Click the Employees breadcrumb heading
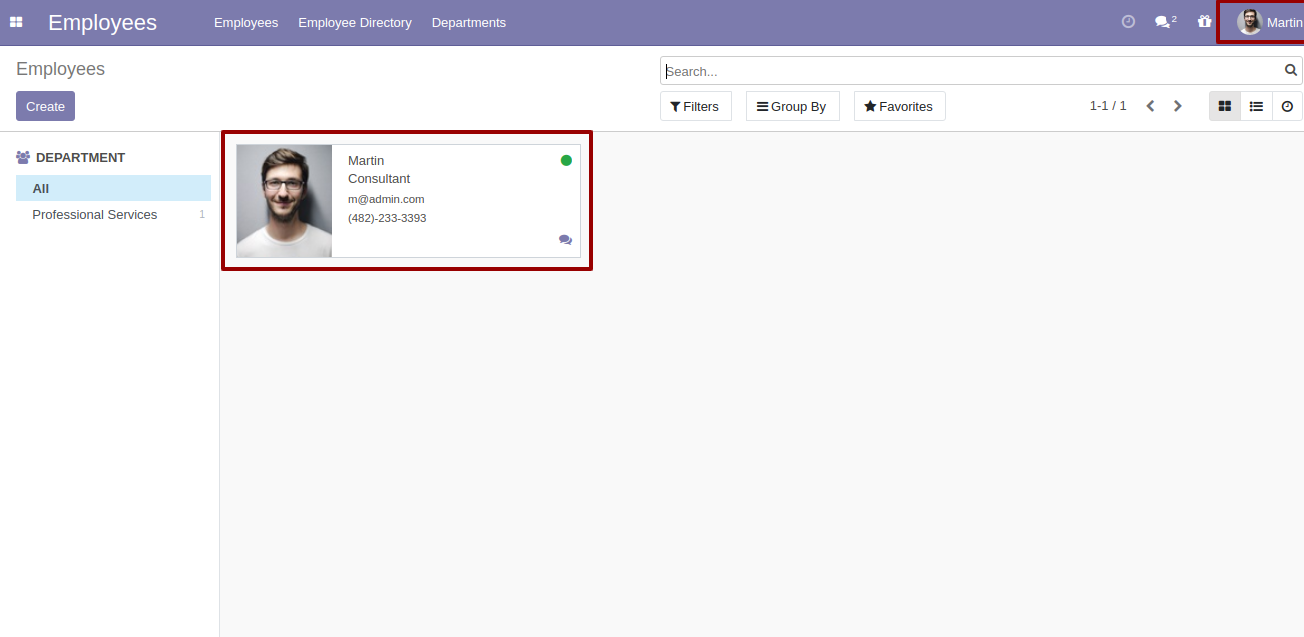The width and height of the screenshot is (1304, 637). pos(60,69)
